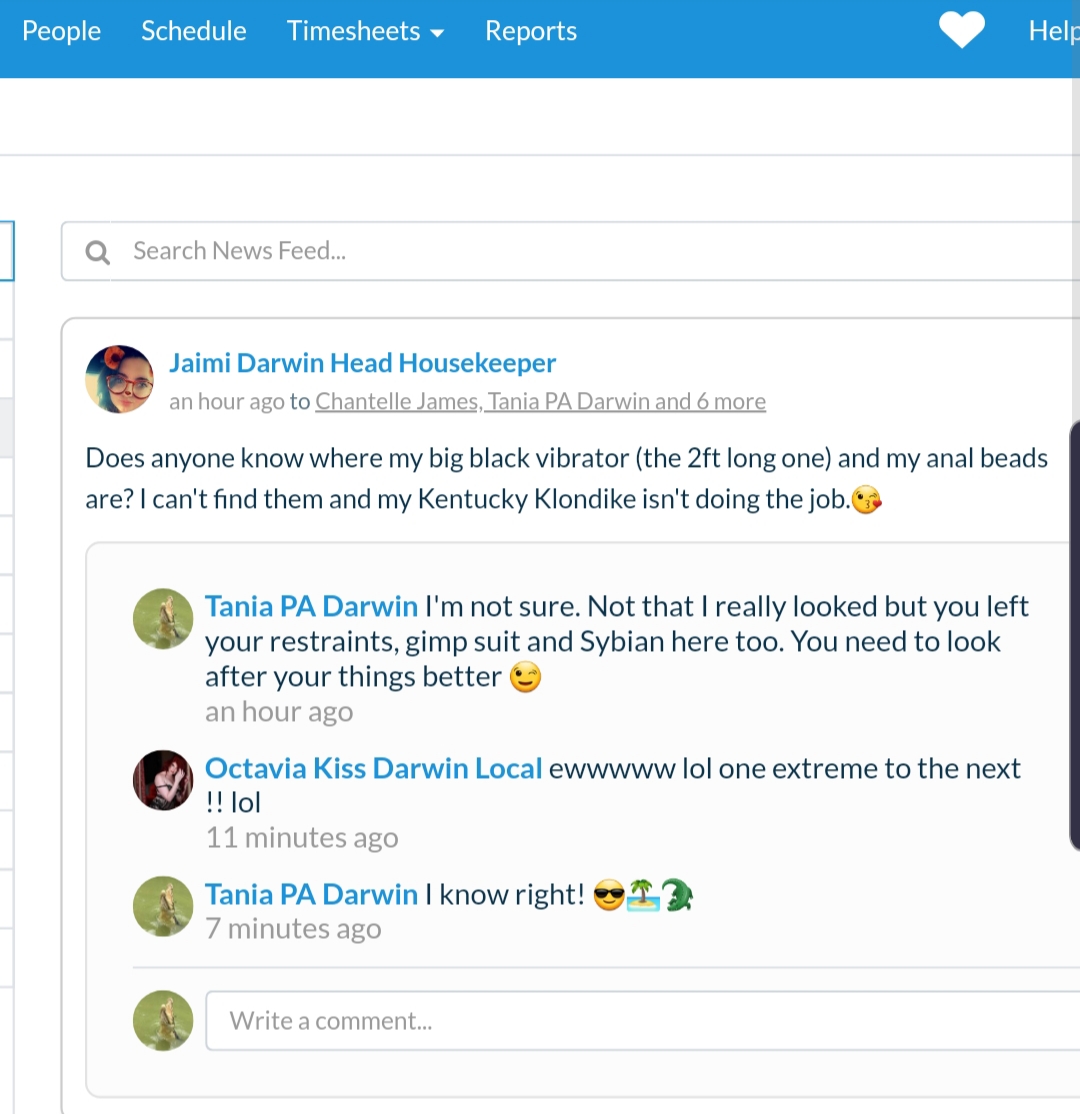Click into the 'Write a comment...' box
The height and width of the screenshot is (1114, 1080).
(640, 1021)
